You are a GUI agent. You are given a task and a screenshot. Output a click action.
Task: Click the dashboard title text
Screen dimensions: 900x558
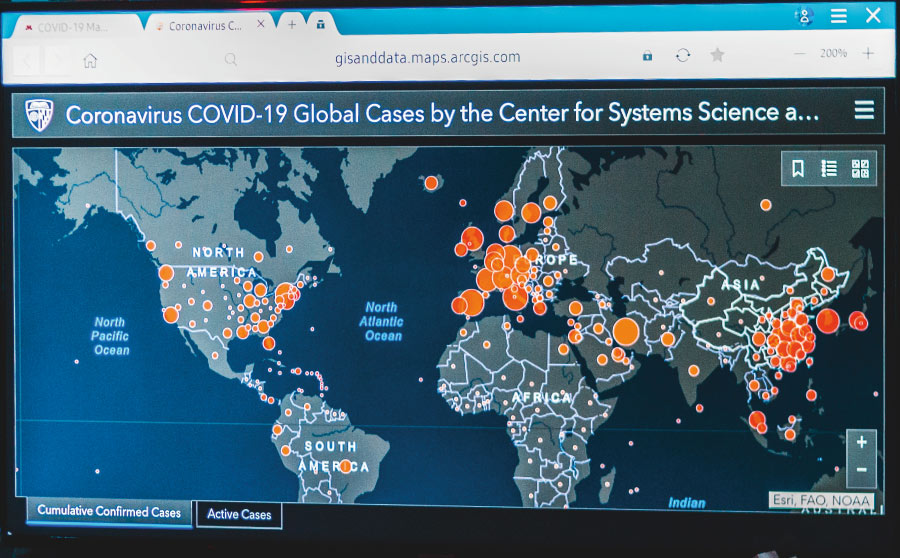(442, 114)
